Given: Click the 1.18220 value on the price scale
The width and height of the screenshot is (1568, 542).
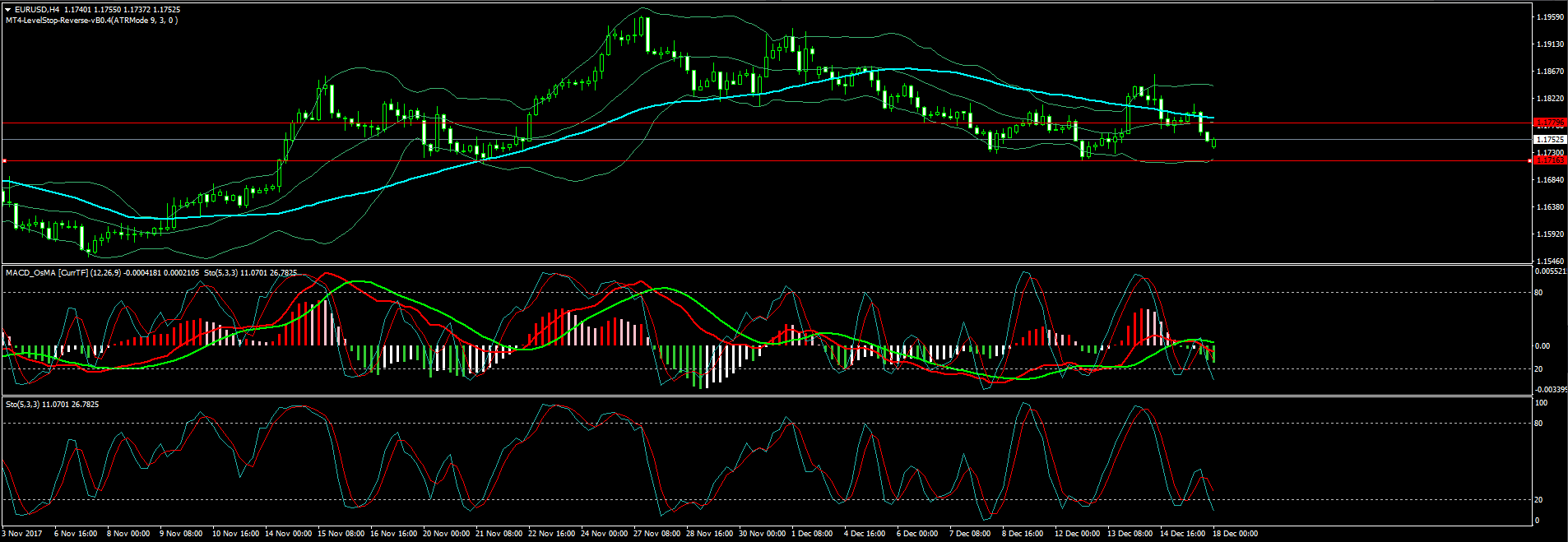Looking at the screenshot, I should (1550, 99).
